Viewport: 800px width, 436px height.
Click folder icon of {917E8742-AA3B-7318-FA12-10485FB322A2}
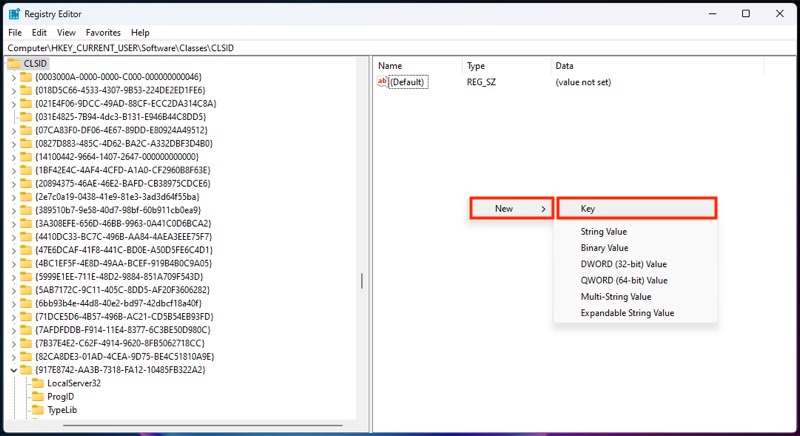(26, 370)
